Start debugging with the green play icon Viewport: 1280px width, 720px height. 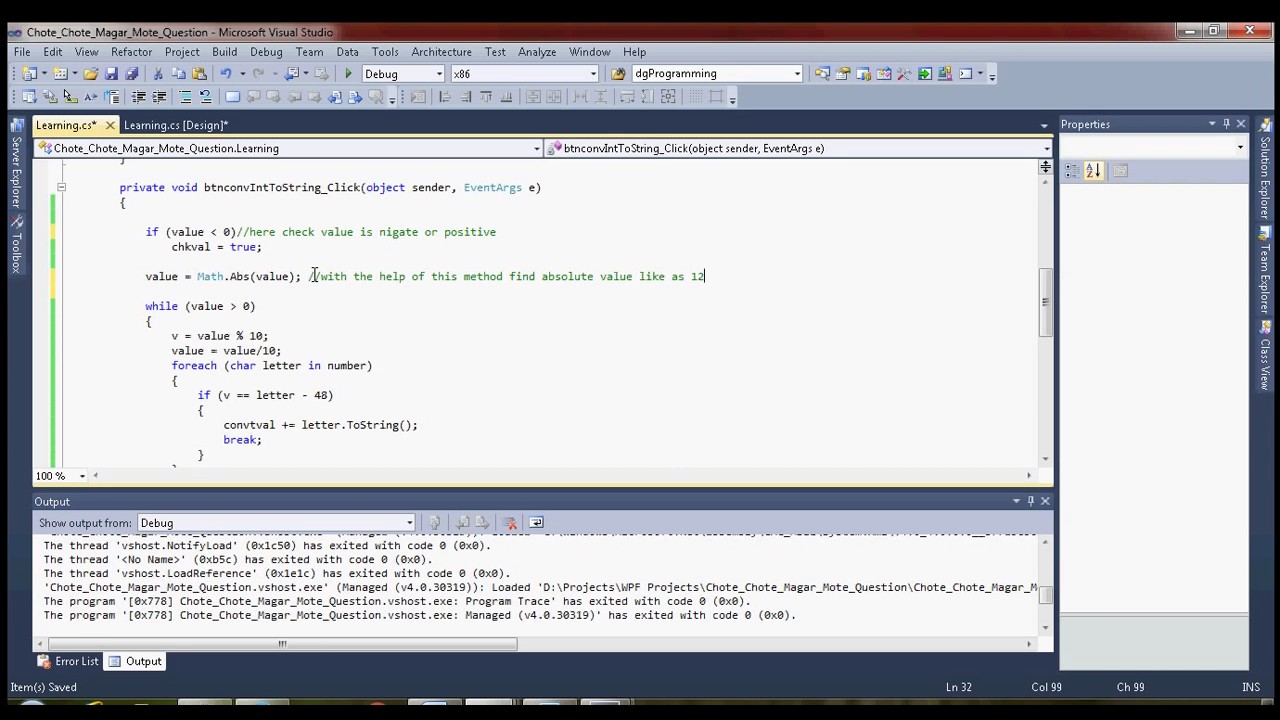click(348, 73)
